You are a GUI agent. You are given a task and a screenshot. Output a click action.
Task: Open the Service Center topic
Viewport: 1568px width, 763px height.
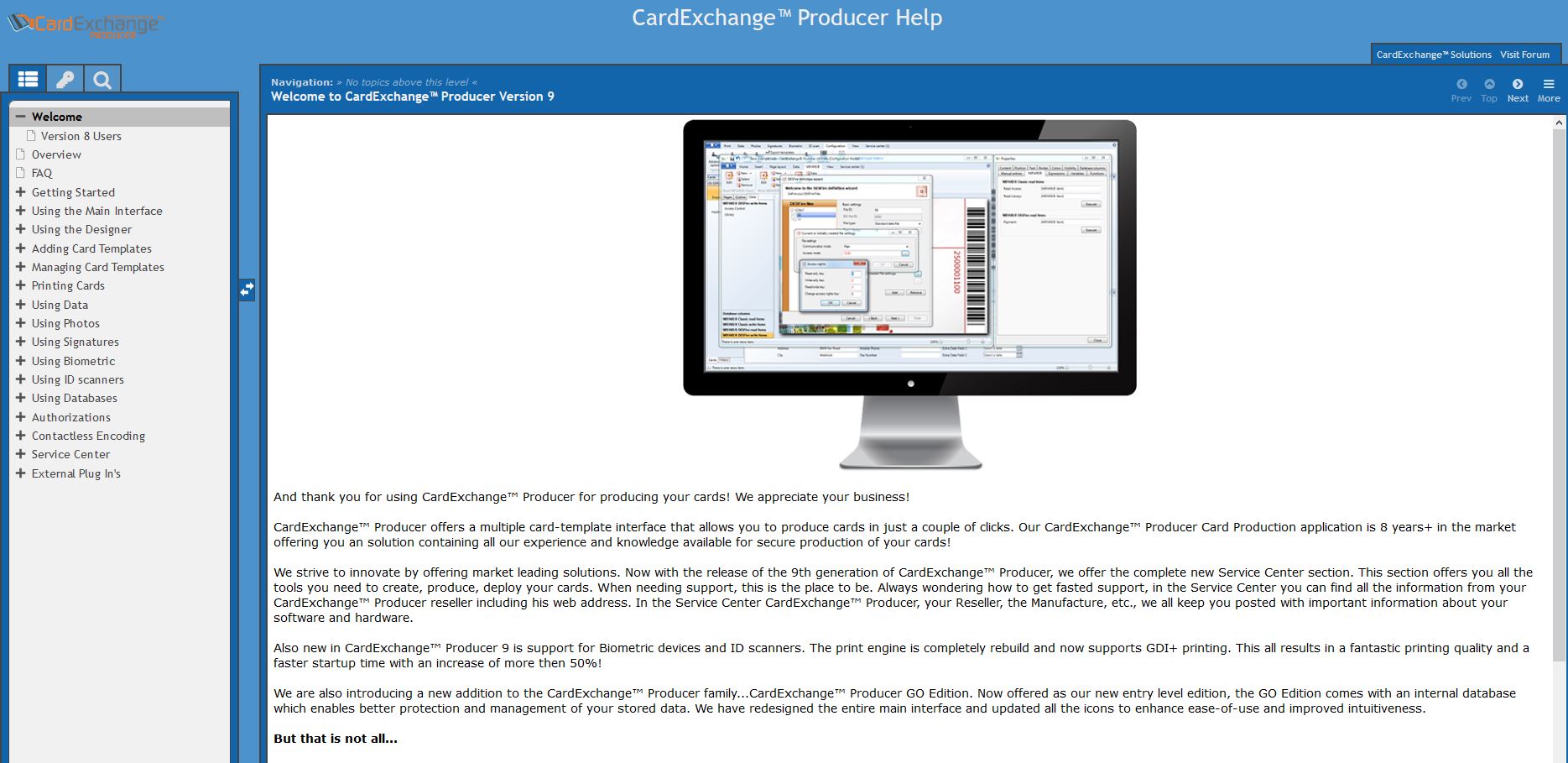70,454
